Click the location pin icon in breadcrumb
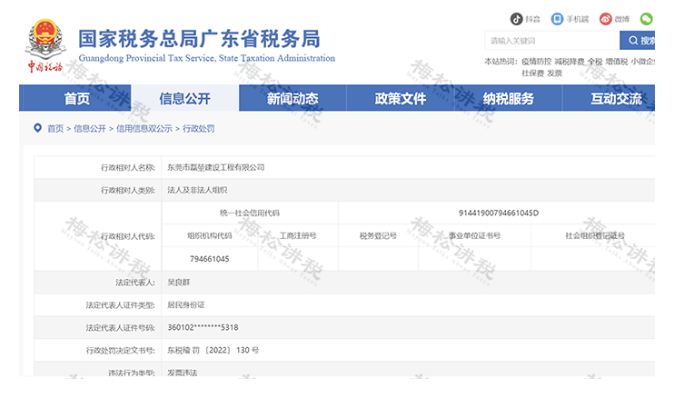The width and height of the screenshot is (674, 399). [38, 128]
